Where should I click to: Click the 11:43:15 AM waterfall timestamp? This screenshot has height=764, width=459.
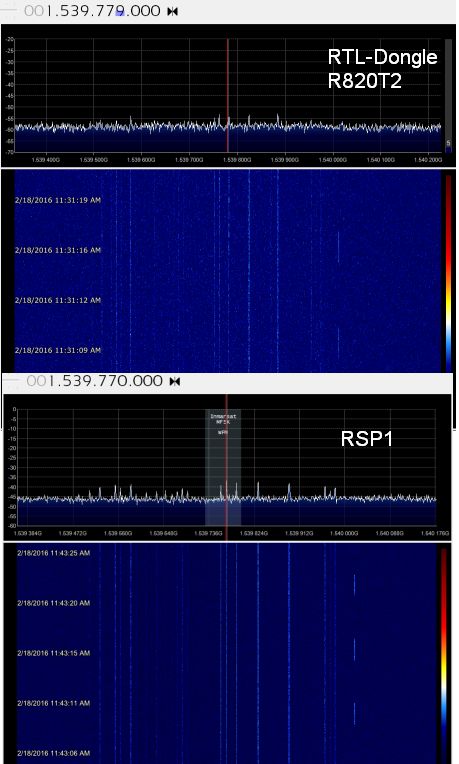pos(54,653)
